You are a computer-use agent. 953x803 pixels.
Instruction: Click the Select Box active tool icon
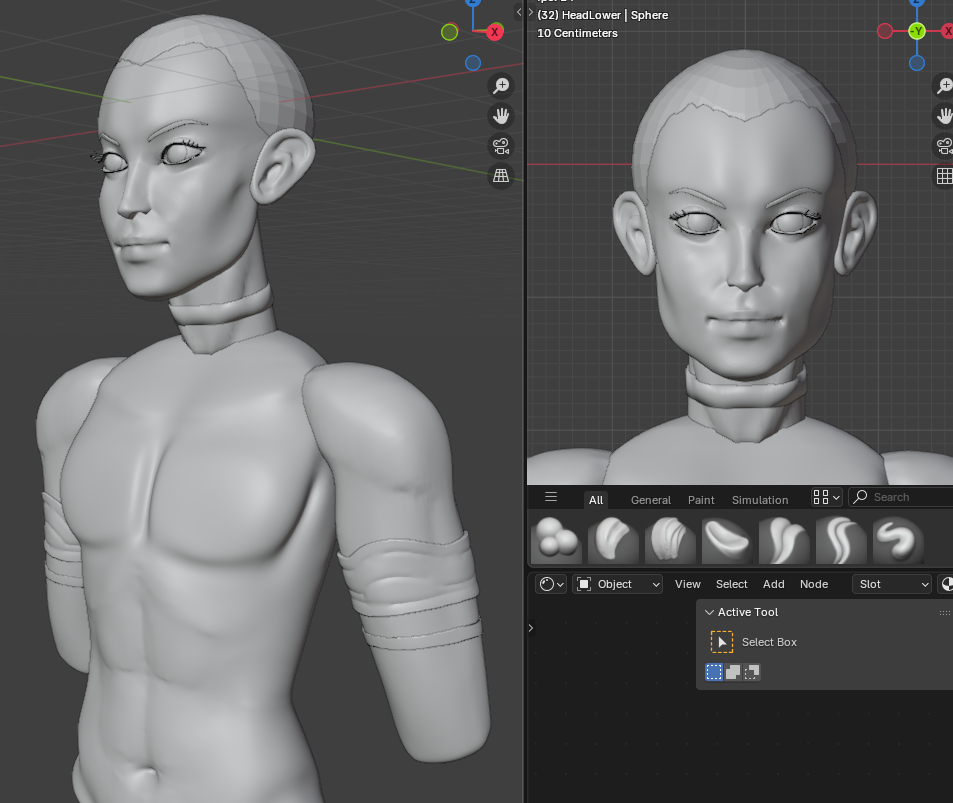pyautogui.click(x=722, y=642)
